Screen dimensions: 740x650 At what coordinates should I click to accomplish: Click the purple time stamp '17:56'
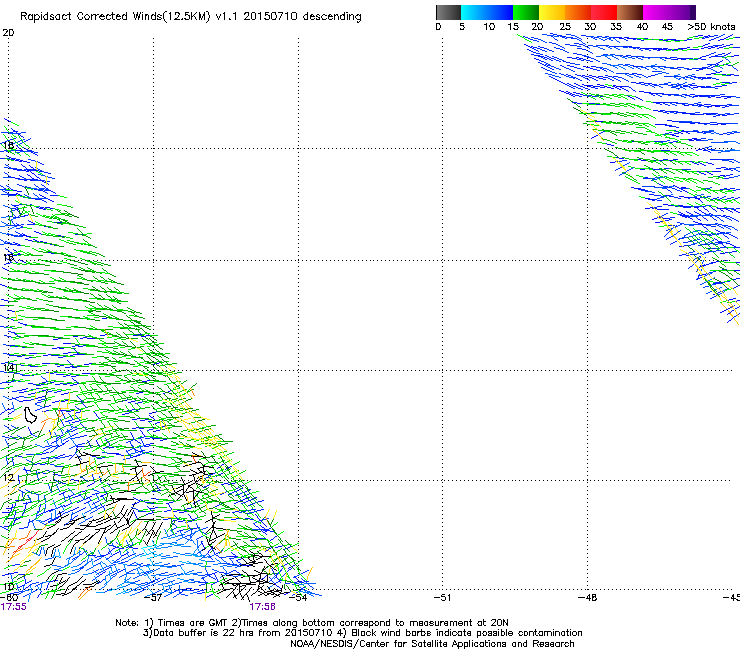click(262, 607)
